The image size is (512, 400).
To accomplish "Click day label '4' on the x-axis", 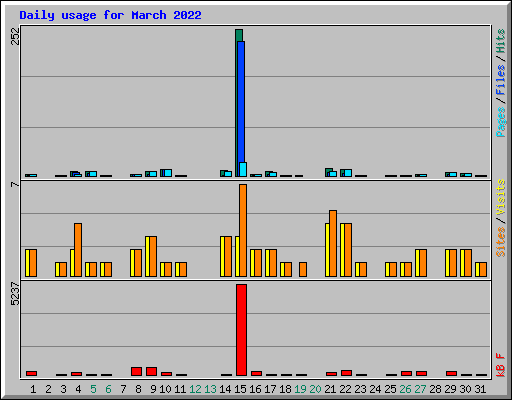I will pos(78,389).
